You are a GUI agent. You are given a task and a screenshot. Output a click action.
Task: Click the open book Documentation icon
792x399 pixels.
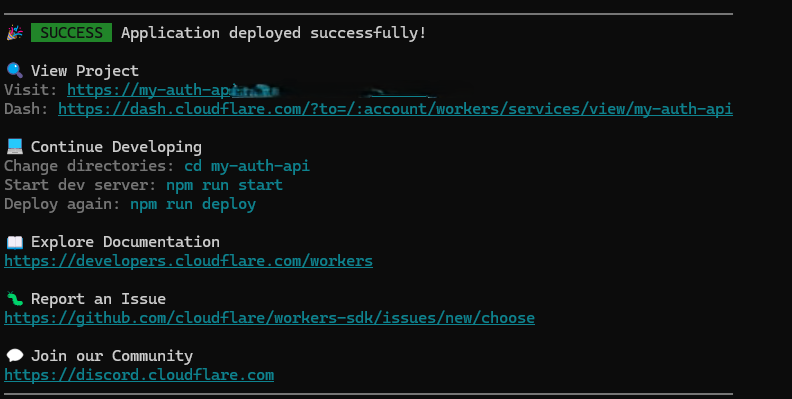15,242
